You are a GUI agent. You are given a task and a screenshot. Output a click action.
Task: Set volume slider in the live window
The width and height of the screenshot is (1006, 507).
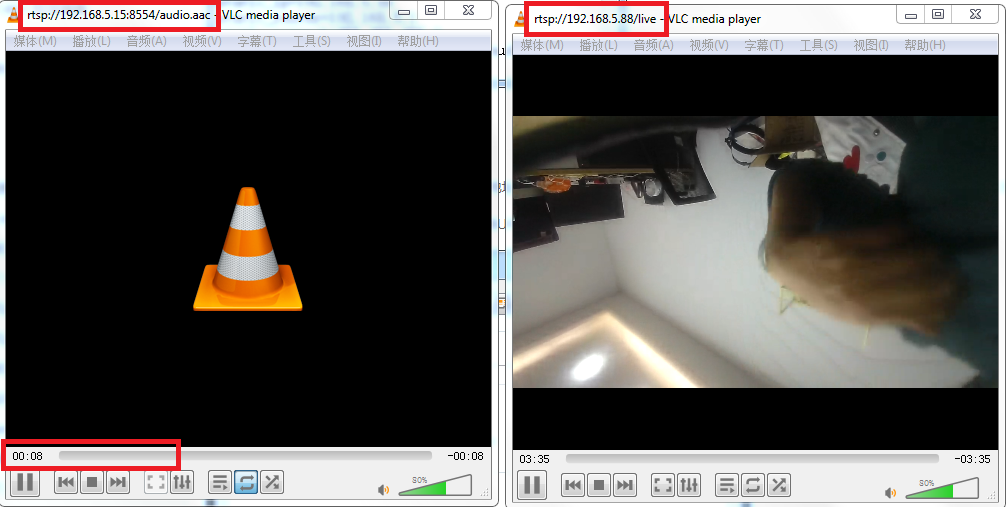click(942, 489)
